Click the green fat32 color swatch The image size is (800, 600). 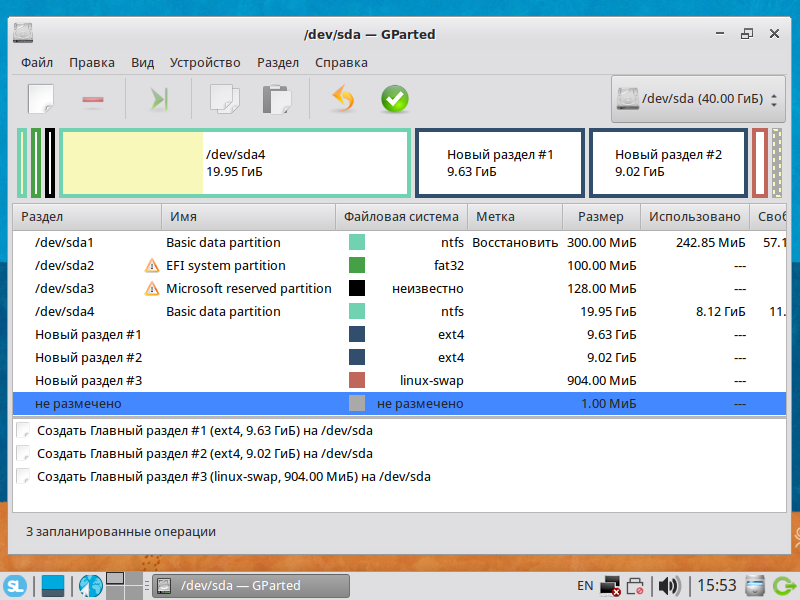pyautogui.click(x=357, y=265)
